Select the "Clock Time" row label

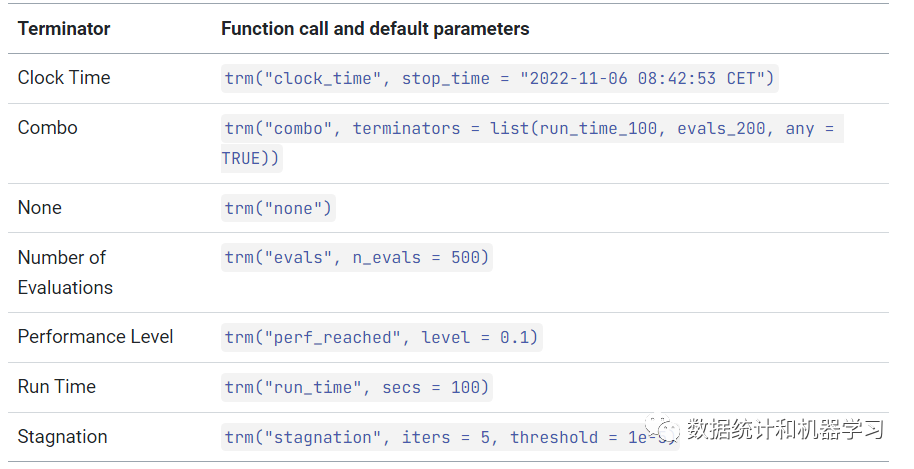point(64,78)
